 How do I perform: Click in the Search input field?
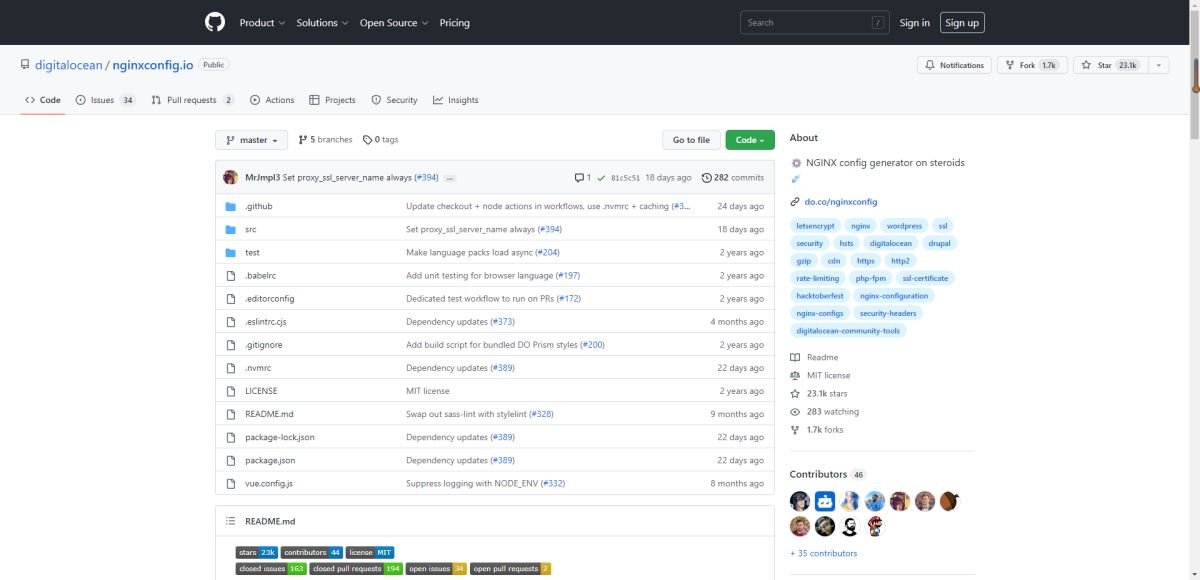pyautogui.click(x=805, y=23)
